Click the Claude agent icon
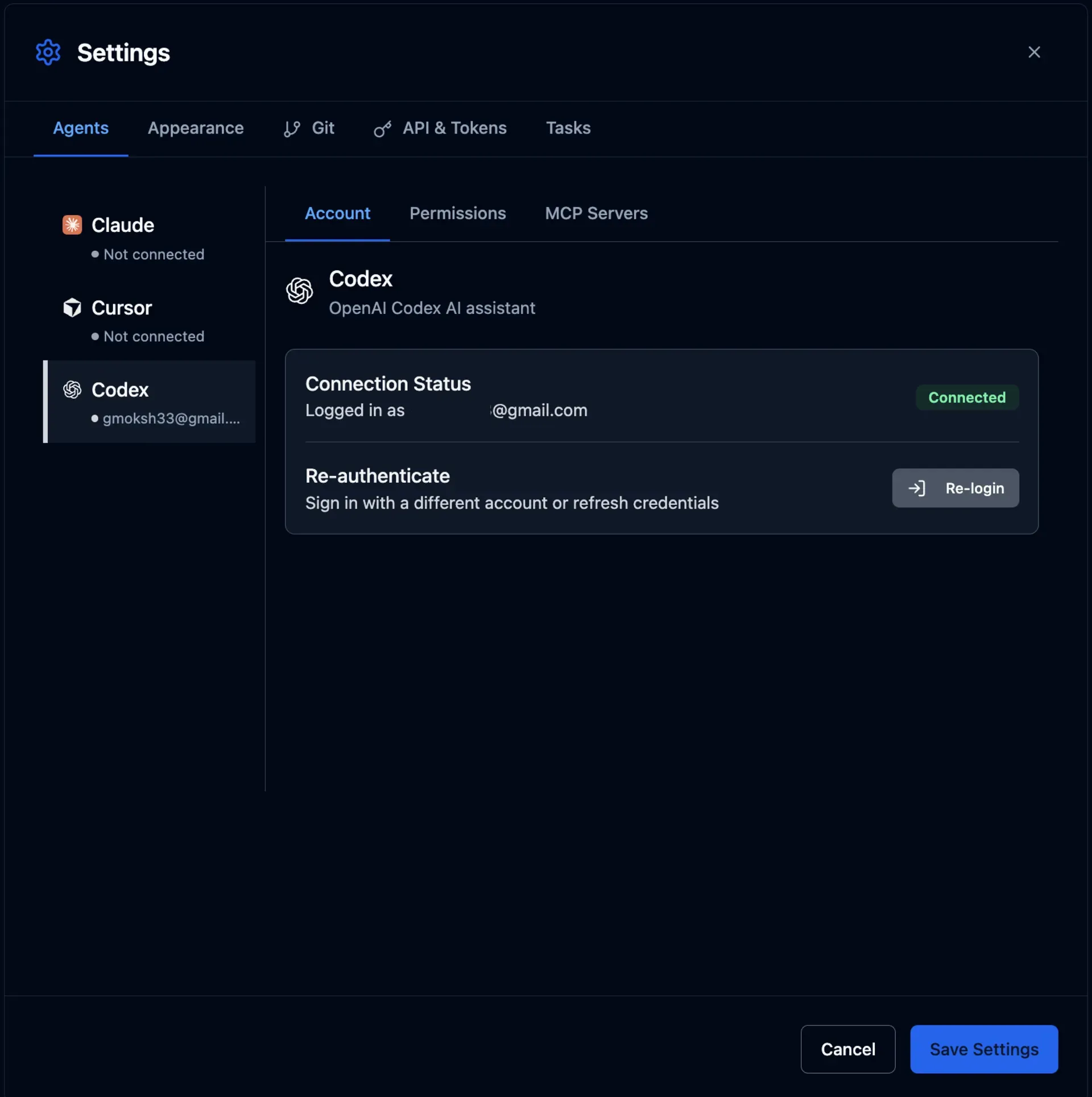This screenshot has width=1092, height=1097. [72, 225]
